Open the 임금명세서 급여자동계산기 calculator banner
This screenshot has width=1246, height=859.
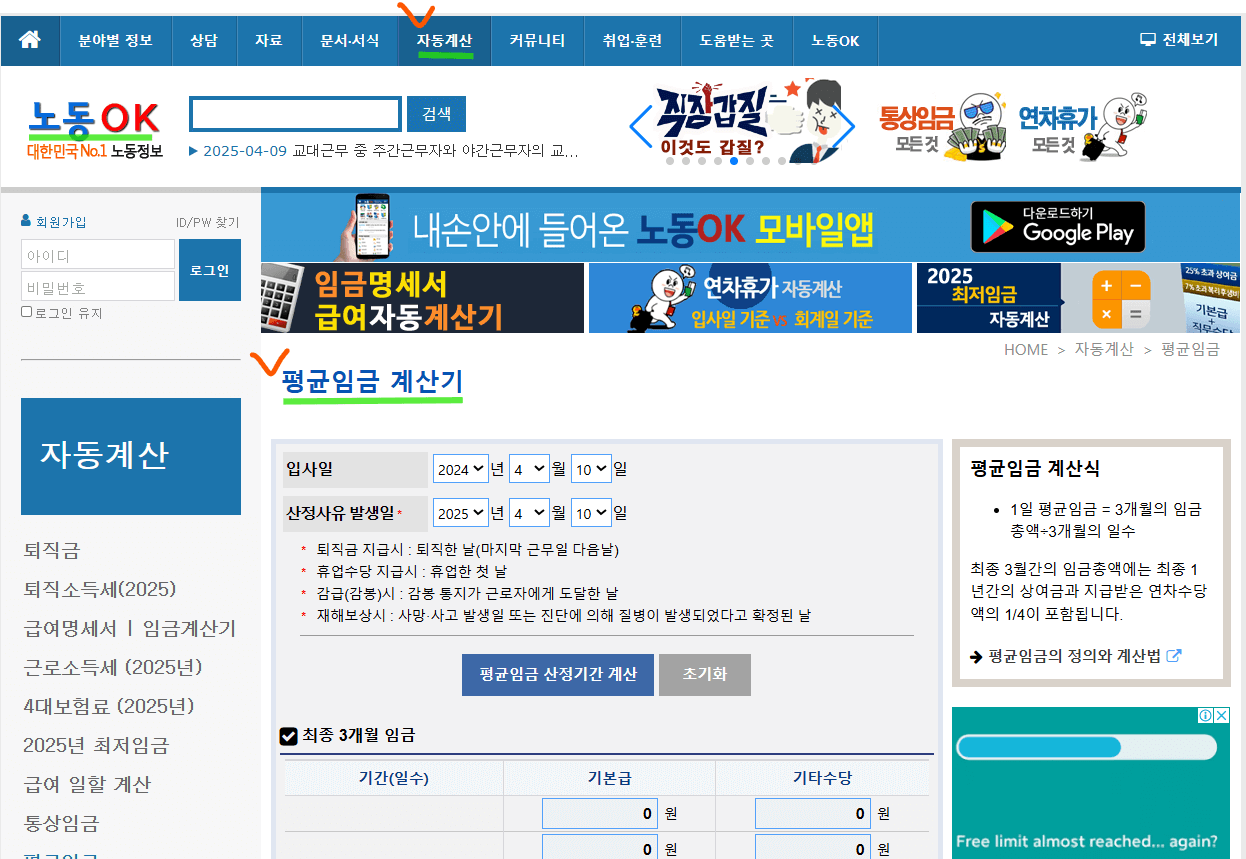point(420,297)
